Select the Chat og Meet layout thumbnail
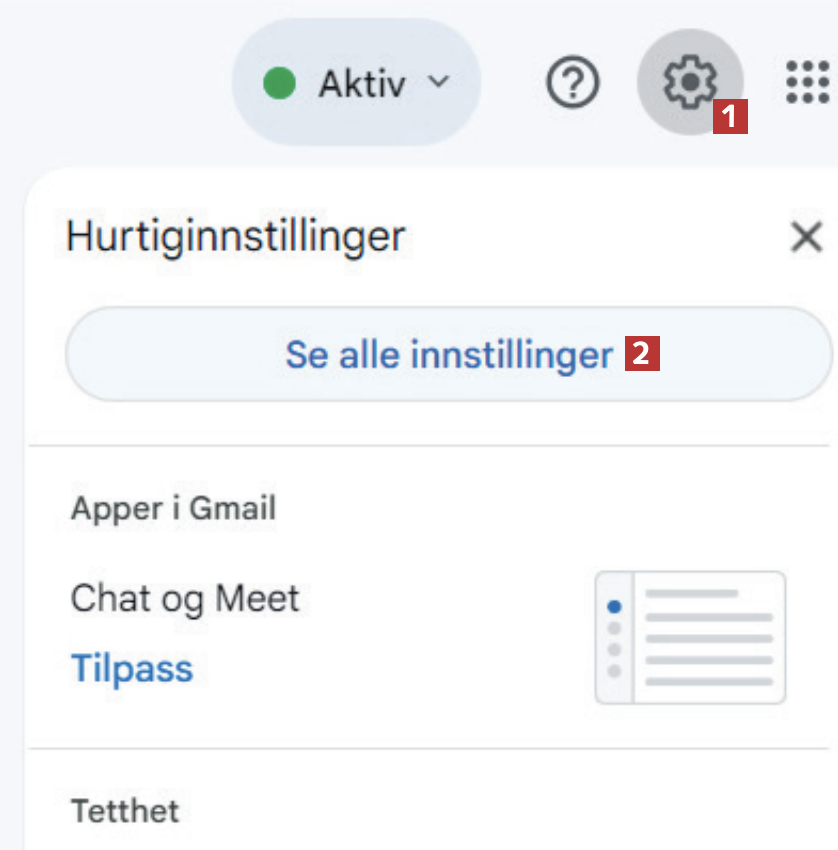The width and height of the screenshot is (838, 850). (690, 637)
